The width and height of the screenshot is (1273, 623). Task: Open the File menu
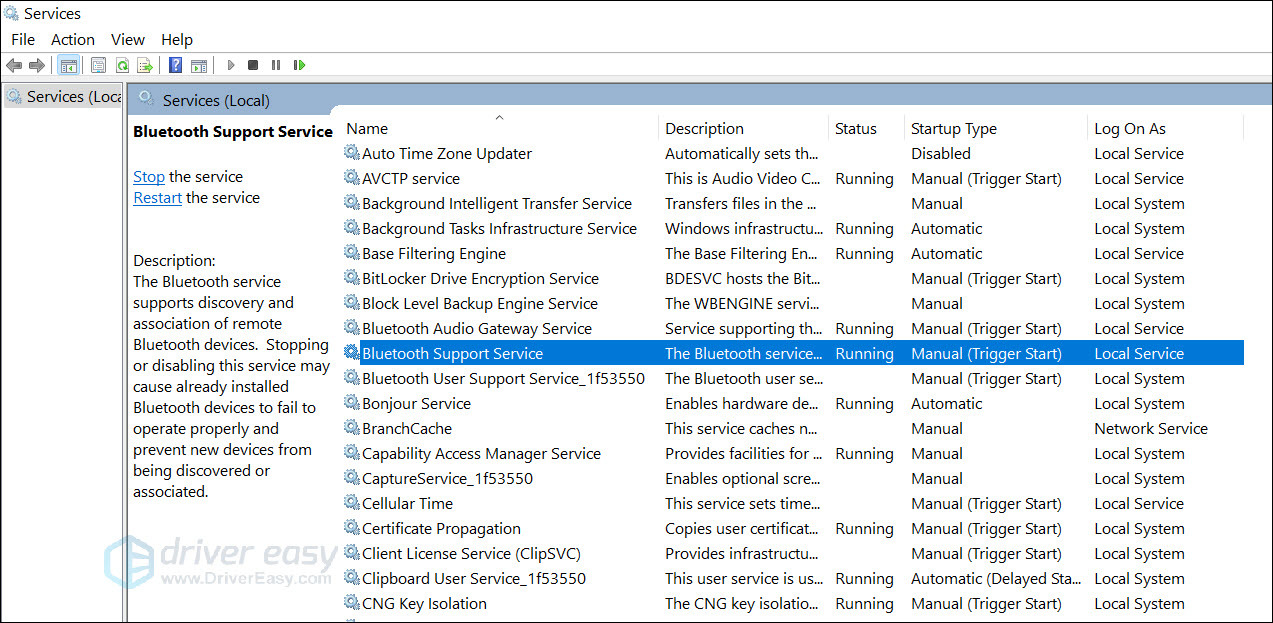point(22,40)
